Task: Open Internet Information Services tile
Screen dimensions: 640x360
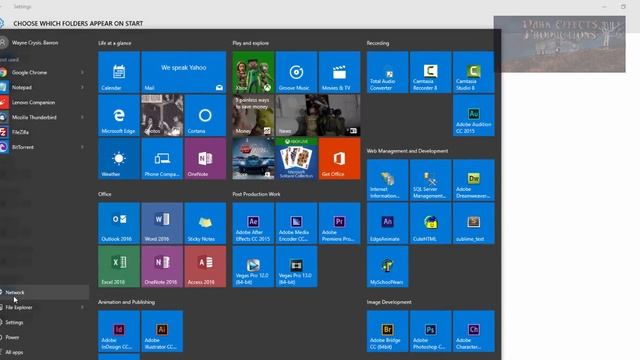Action: click(387, 180)
